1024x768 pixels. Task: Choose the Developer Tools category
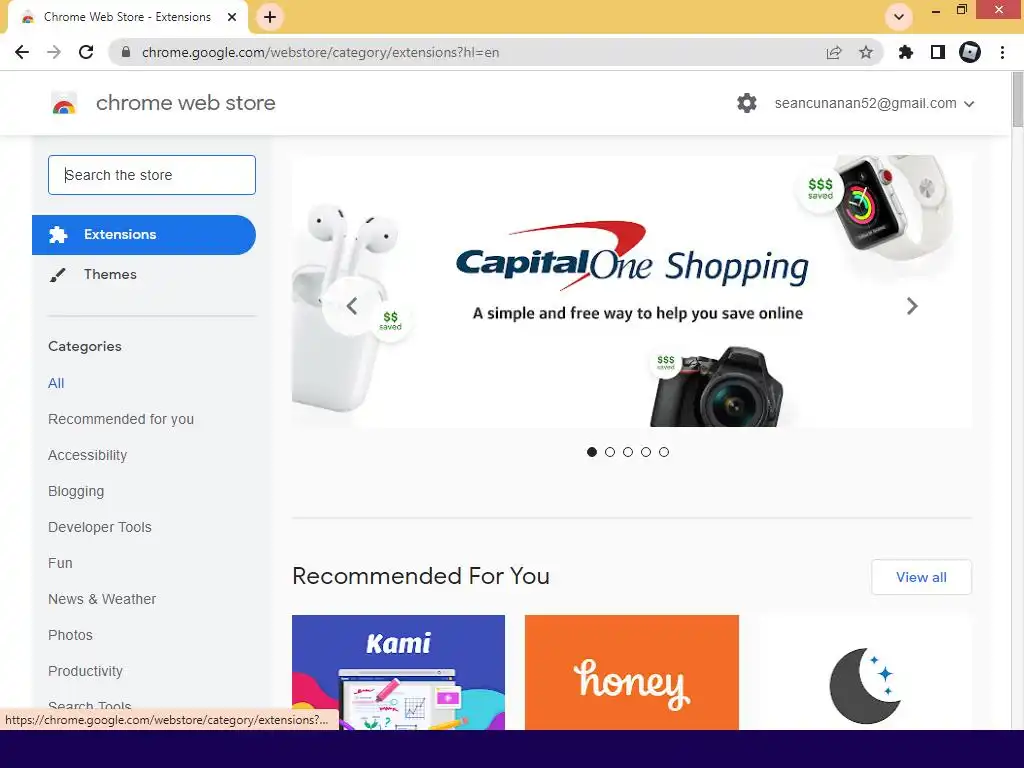tap(100, 527)
